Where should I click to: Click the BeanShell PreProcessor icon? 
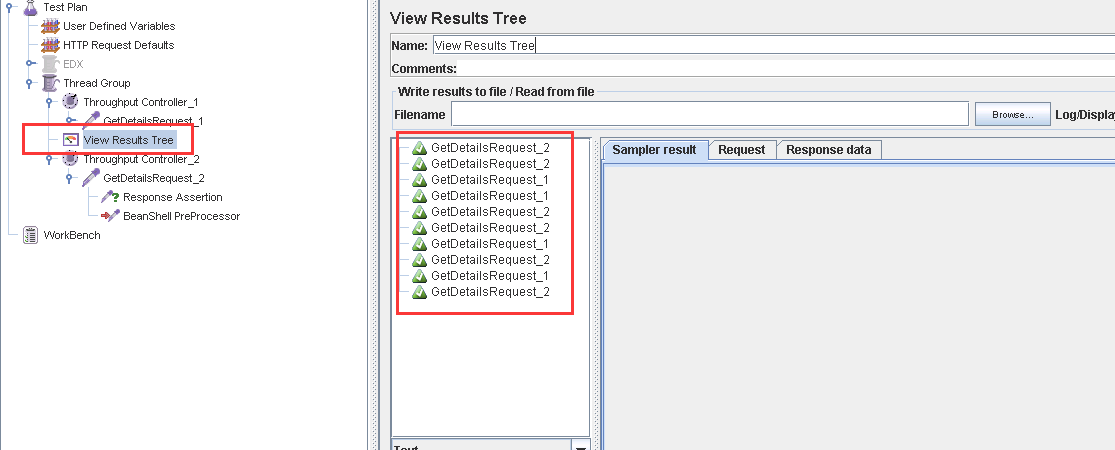click(110, 216)
